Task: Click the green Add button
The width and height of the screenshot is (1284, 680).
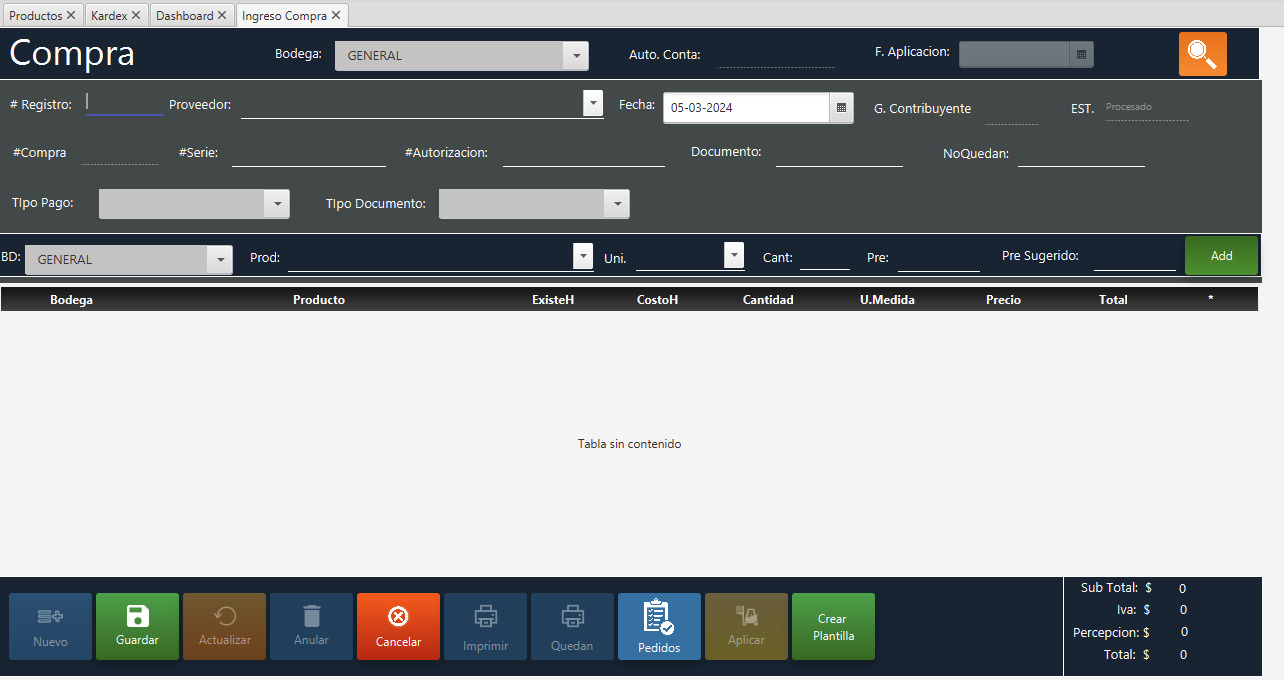Action: pyautogui.click(x=1221, y=256)
